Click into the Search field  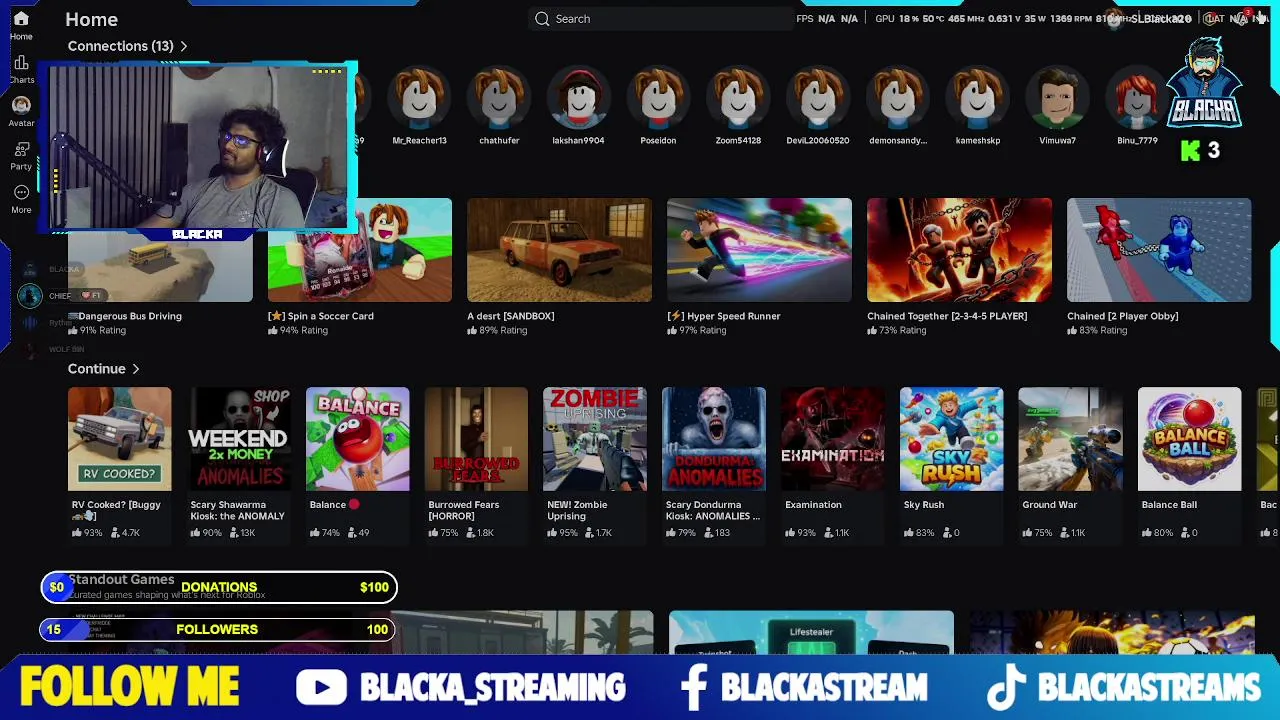[x=660, y=19]
